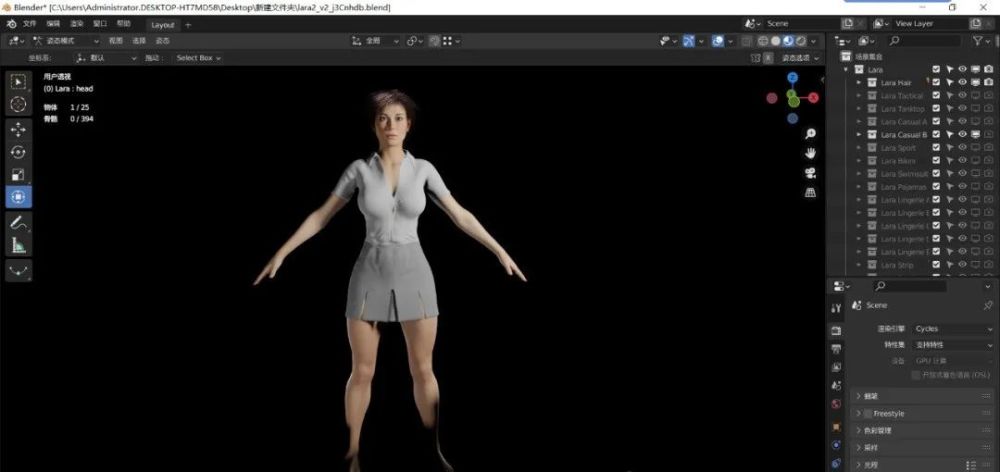Hide Lara Hair using its eye icon
This screenshot has height=472, width=1000.
tap(962, 82)
